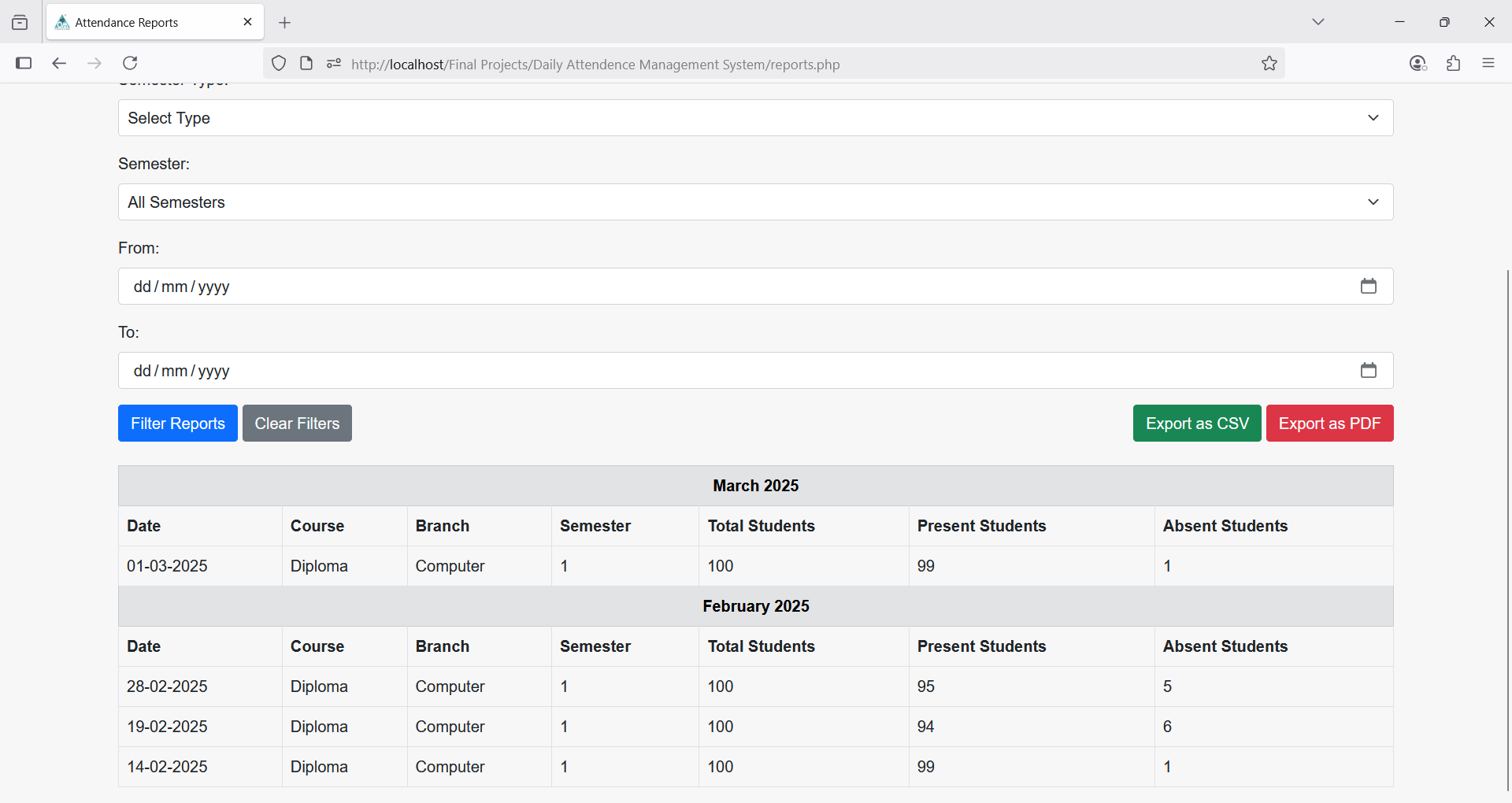The height and width of the screenshot is (803, 1512).
Task: Click Export as PDF button
Action: 1329,424
